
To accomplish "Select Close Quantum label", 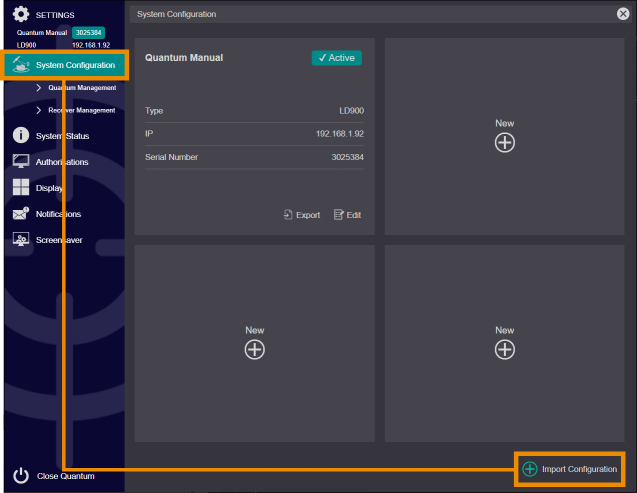I will point(65,476).
